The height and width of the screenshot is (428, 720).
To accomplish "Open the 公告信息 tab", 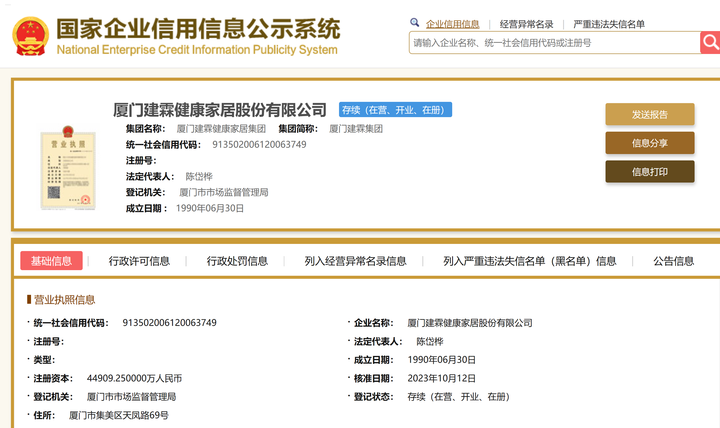I will 674,261.
